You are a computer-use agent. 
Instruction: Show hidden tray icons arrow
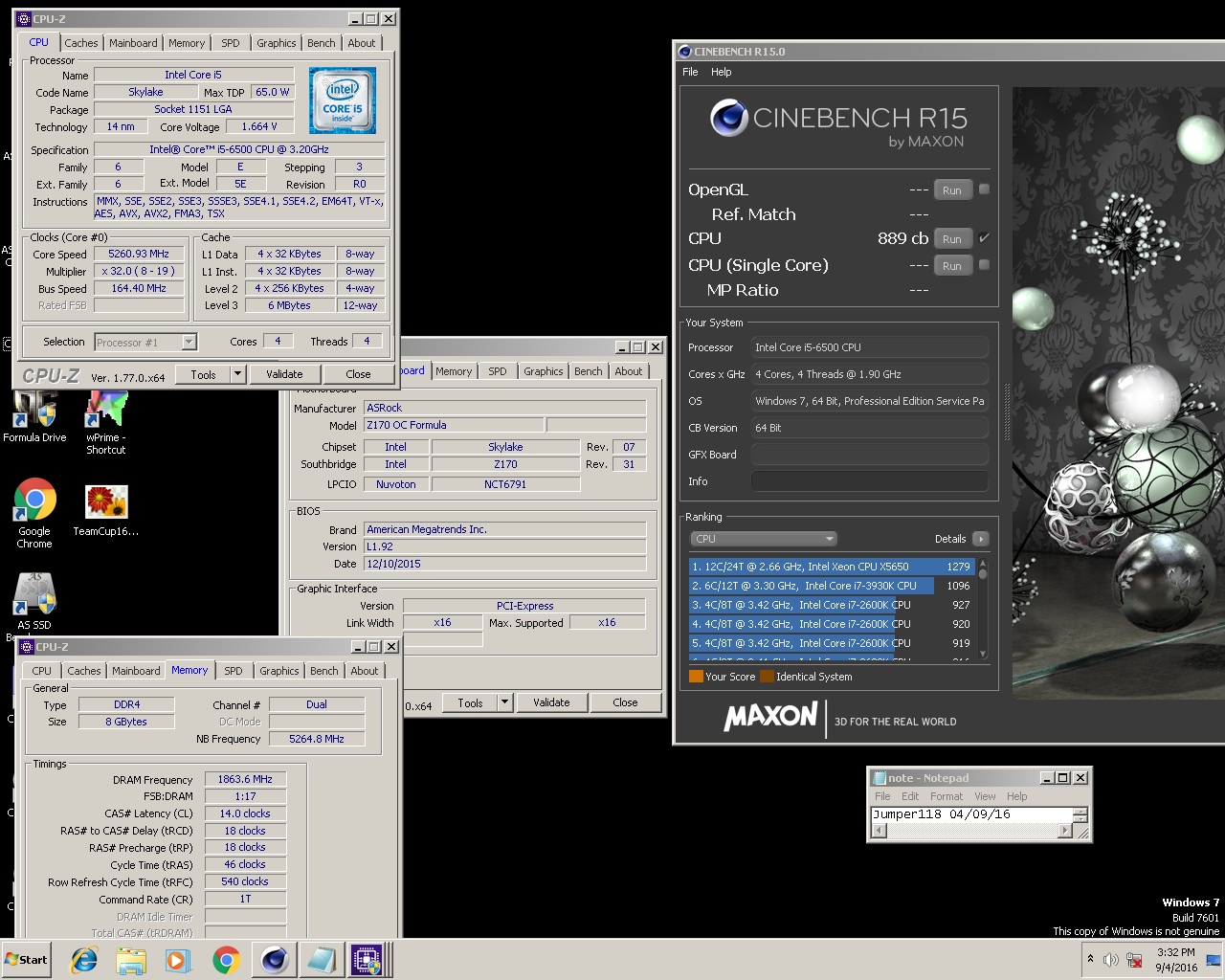click(1090, 959)
